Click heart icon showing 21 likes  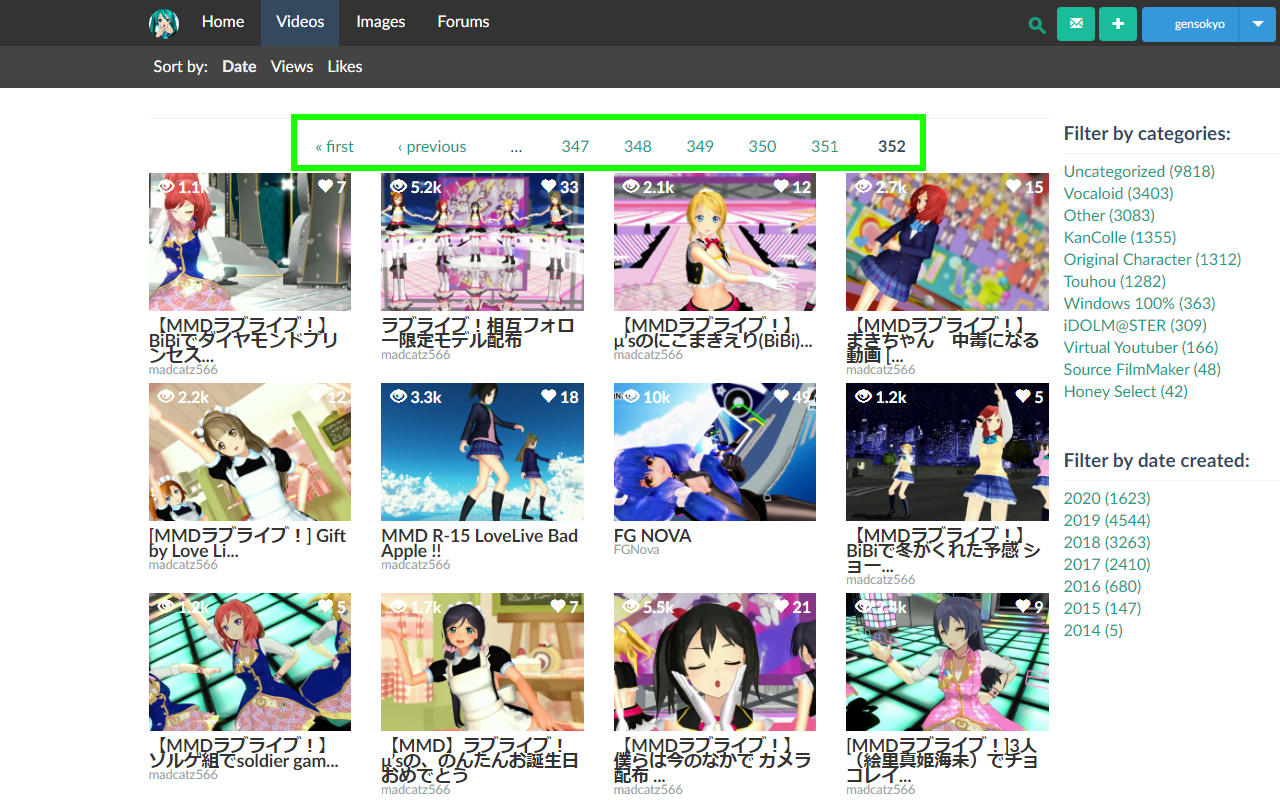pos(781,606)
